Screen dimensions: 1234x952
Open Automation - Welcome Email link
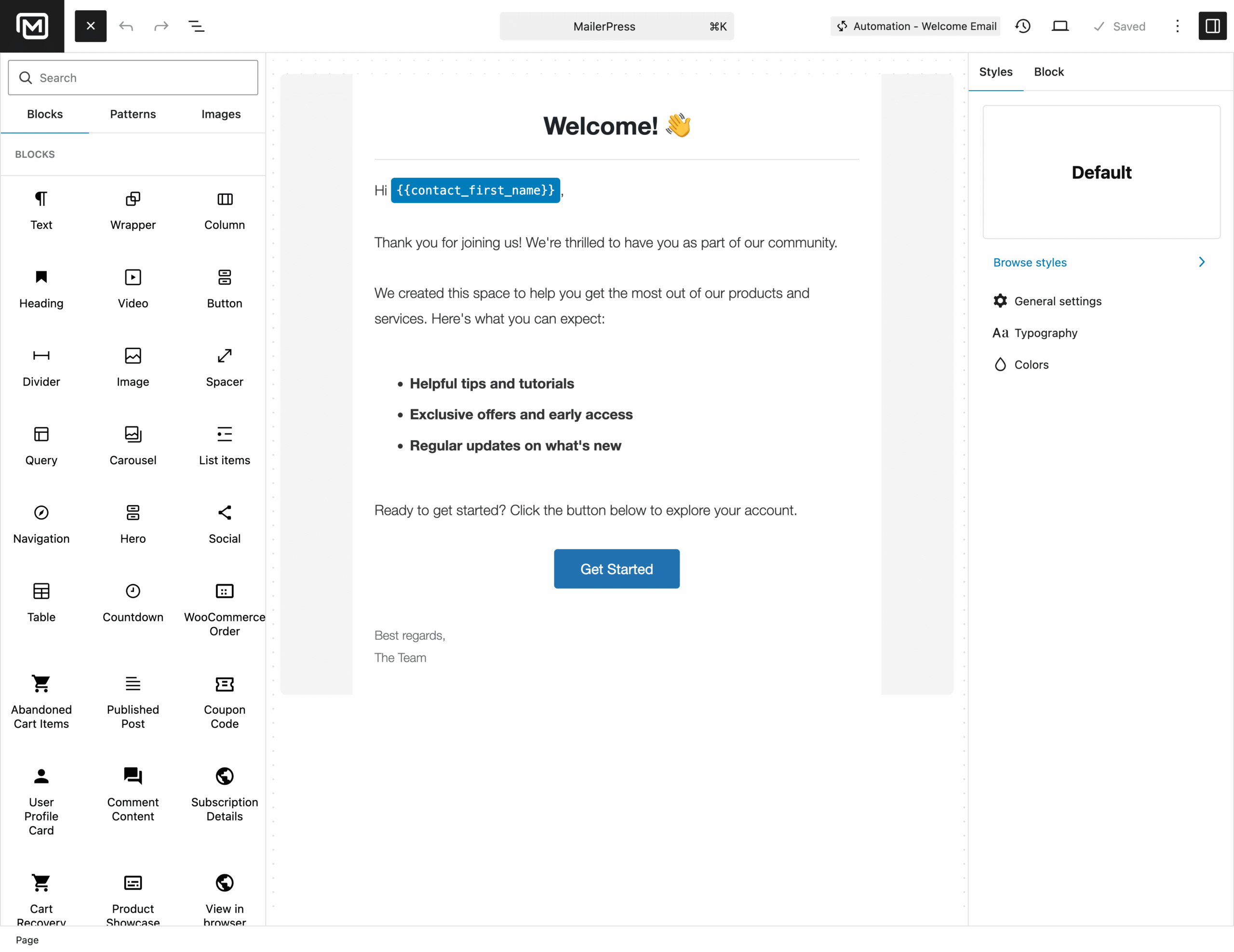pos(916,26)
